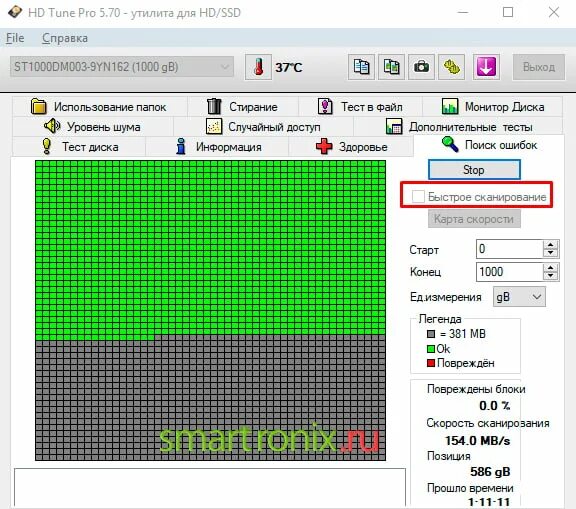The height and width of the screenshot is (509, 576).
Task: Decrease the Конец value with down arrow
Action: click(550, 276)
